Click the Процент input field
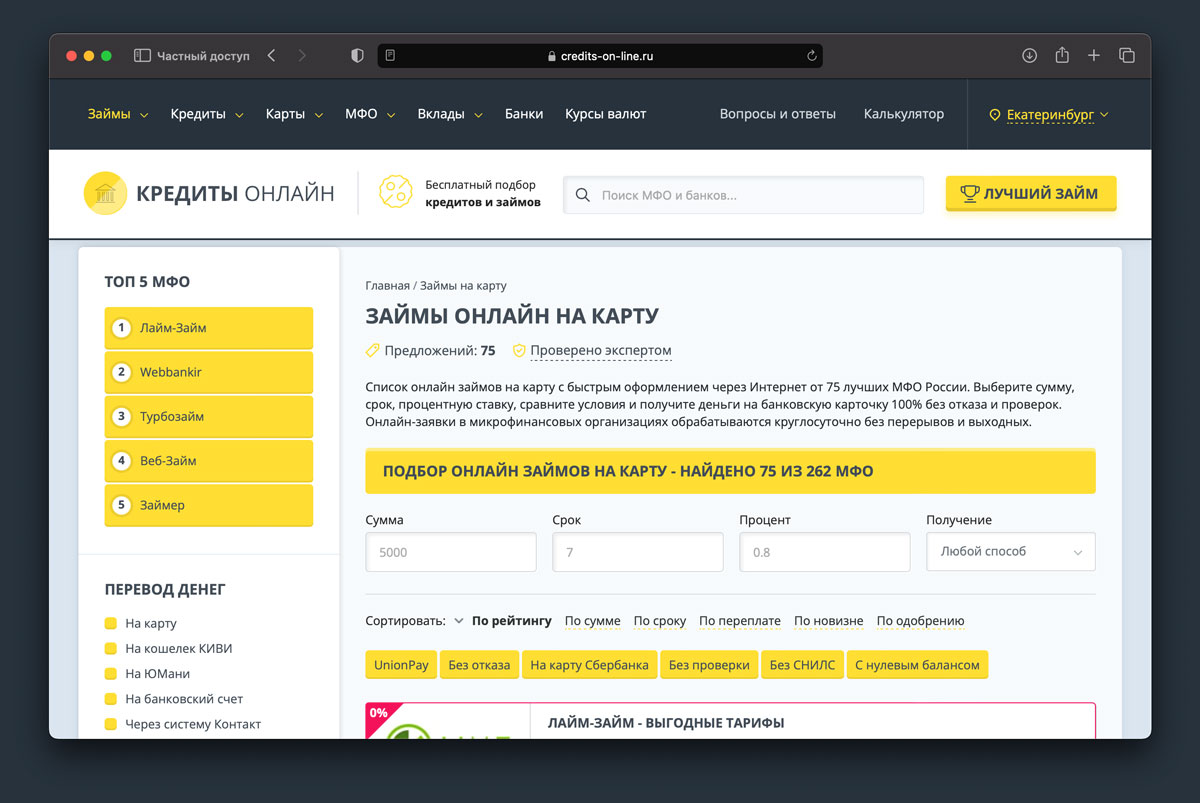The image size is (1200, 803). (x=825, y=552)
